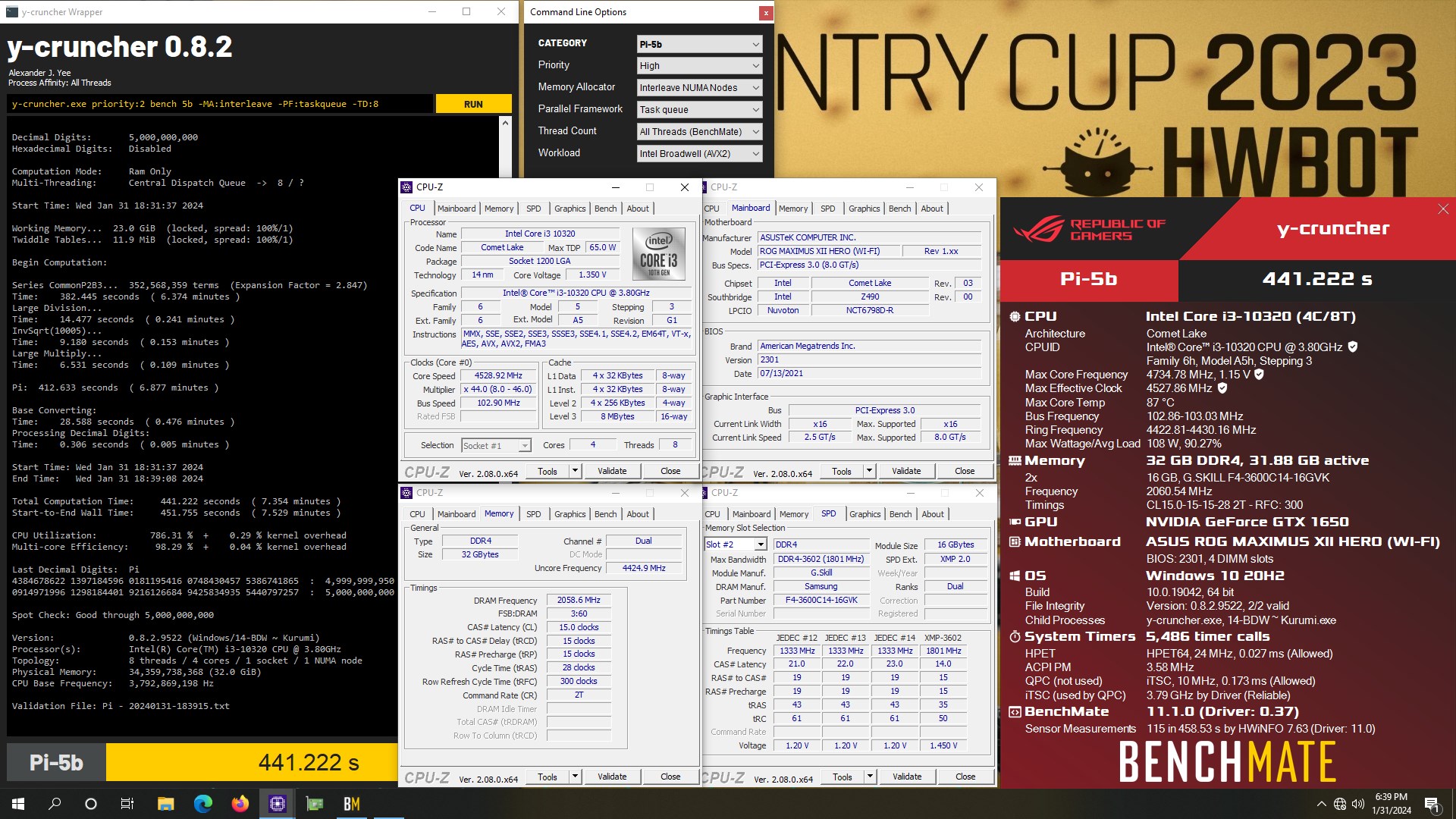Click Core Speed value 4528.92 MHz
The image size is (1456, 819).
coord(498,376)
